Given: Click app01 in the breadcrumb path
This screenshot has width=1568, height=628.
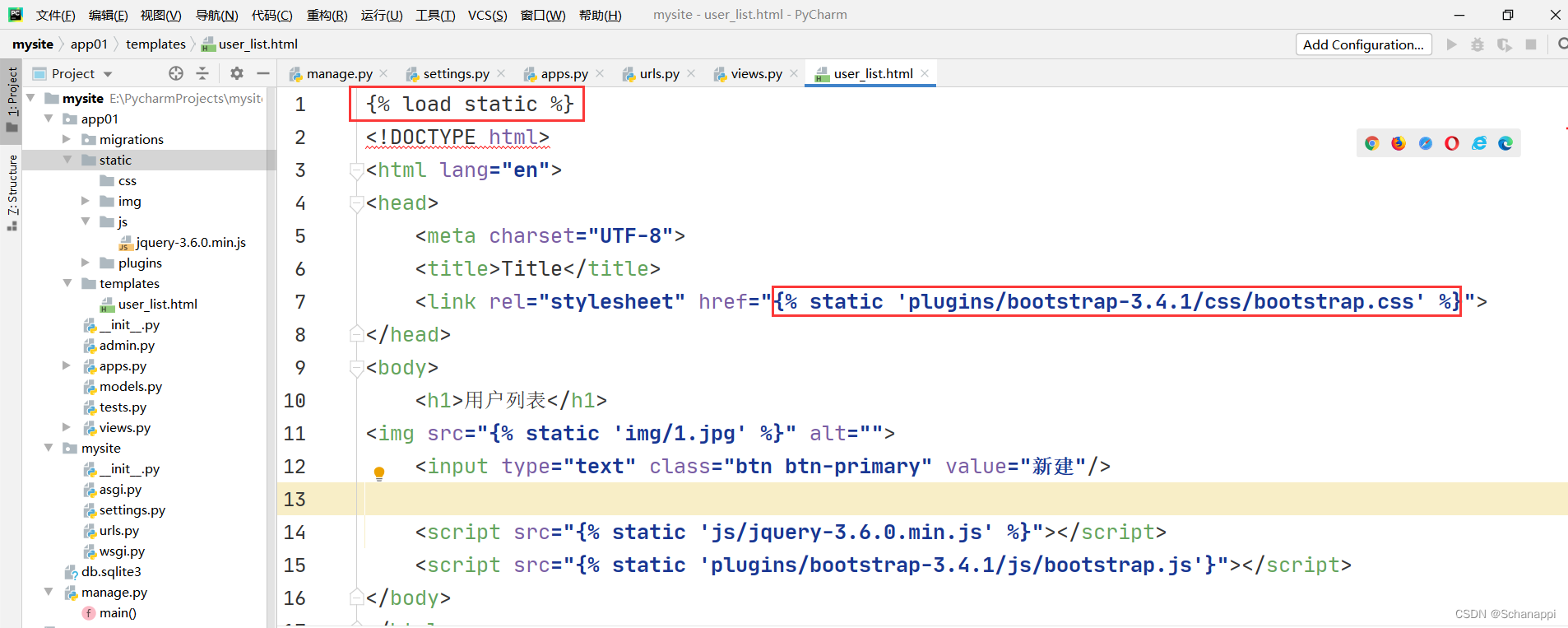Looking at the screenshot, I should point(89,44).
